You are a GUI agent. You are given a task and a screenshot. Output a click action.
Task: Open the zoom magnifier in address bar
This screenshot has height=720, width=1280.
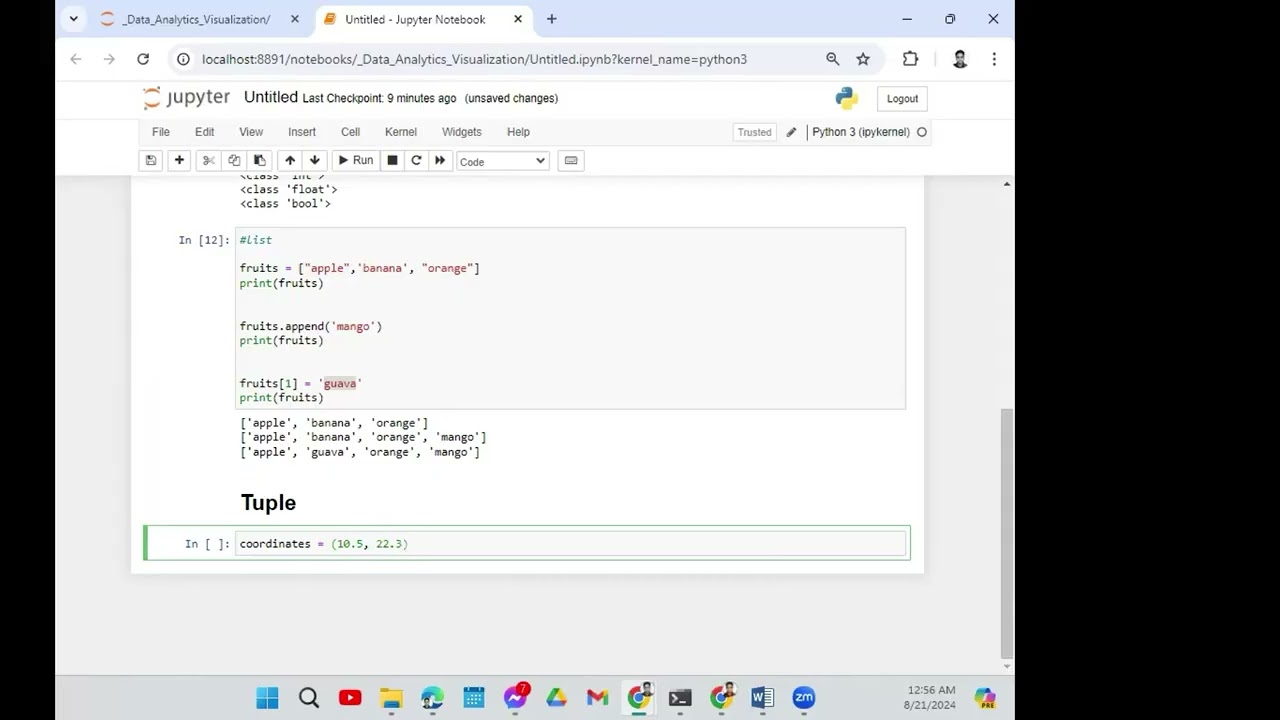point(832,59)
